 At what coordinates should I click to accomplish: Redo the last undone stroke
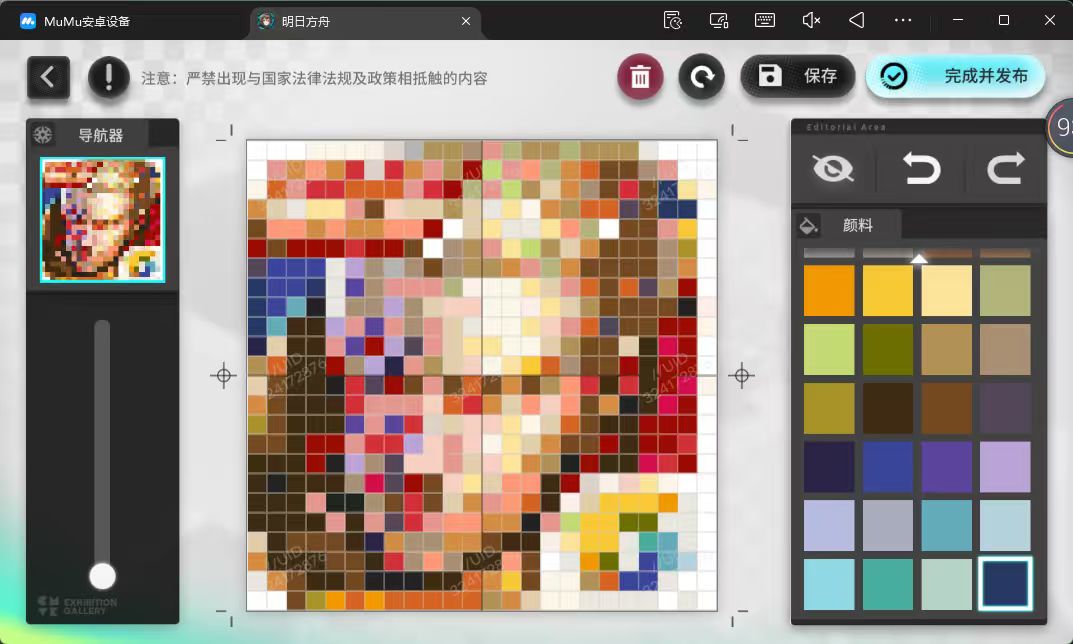coord(1005,168)
